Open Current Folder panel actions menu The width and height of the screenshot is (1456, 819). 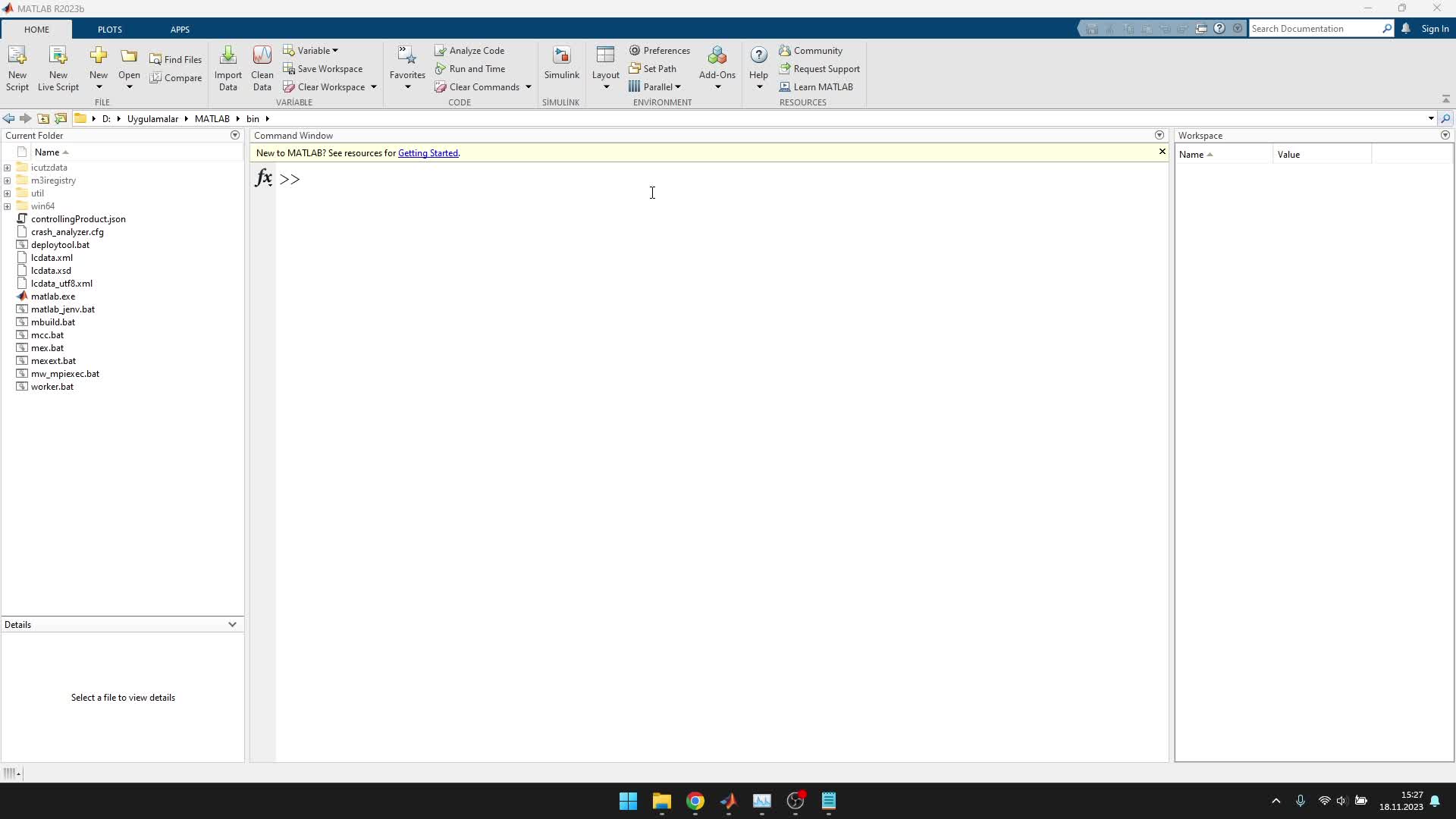pyautogui.click(x=235, y=135)
